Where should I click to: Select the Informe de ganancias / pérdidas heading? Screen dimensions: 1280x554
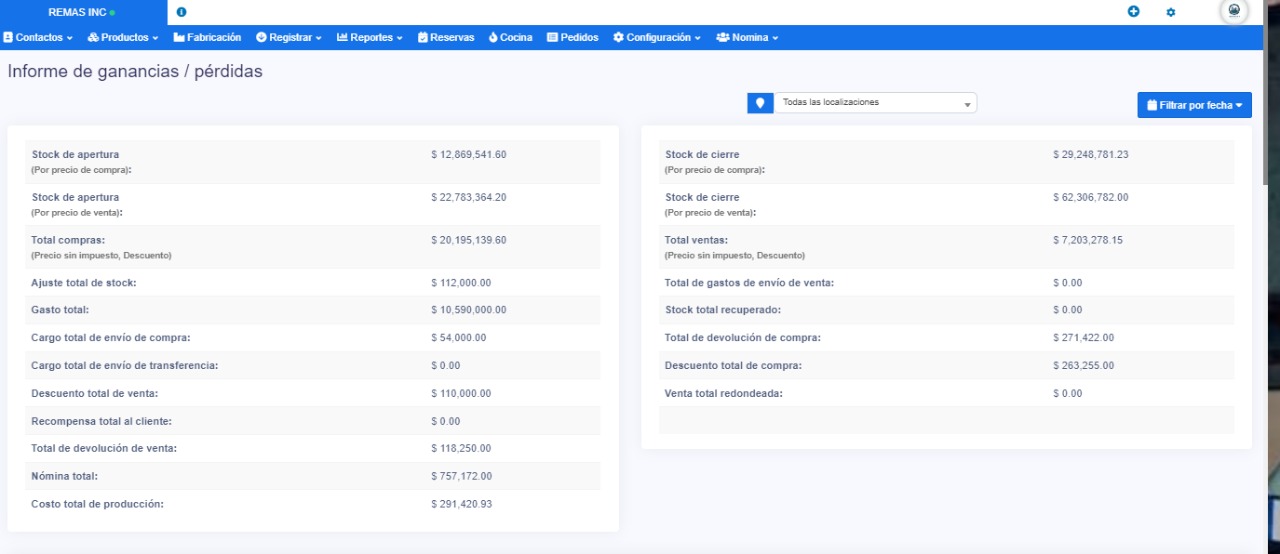click(x=135, y=72)
